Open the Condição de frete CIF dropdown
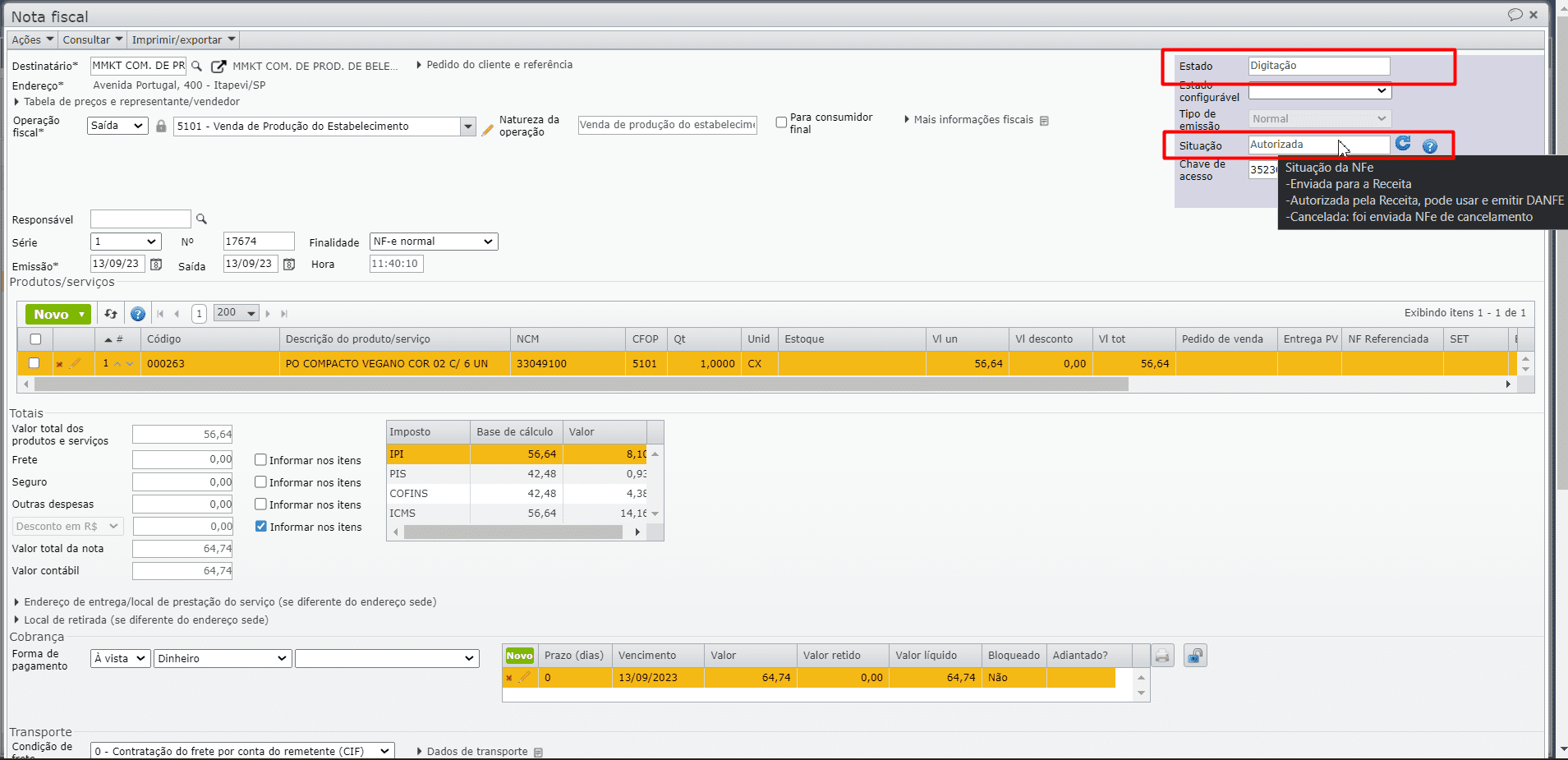Viewport: 1568px width, 760px height. point(242,751)
